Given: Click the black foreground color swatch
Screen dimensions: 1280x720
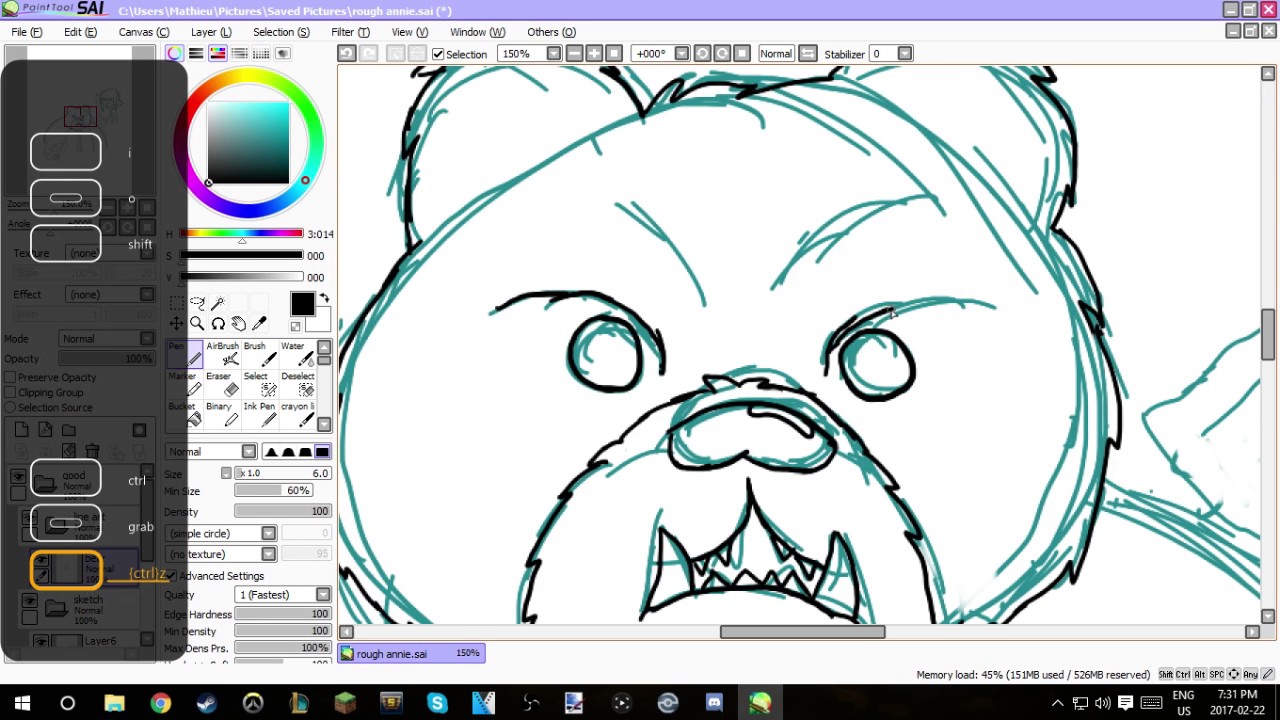Looking at the screenshot, I should [302, 304].
